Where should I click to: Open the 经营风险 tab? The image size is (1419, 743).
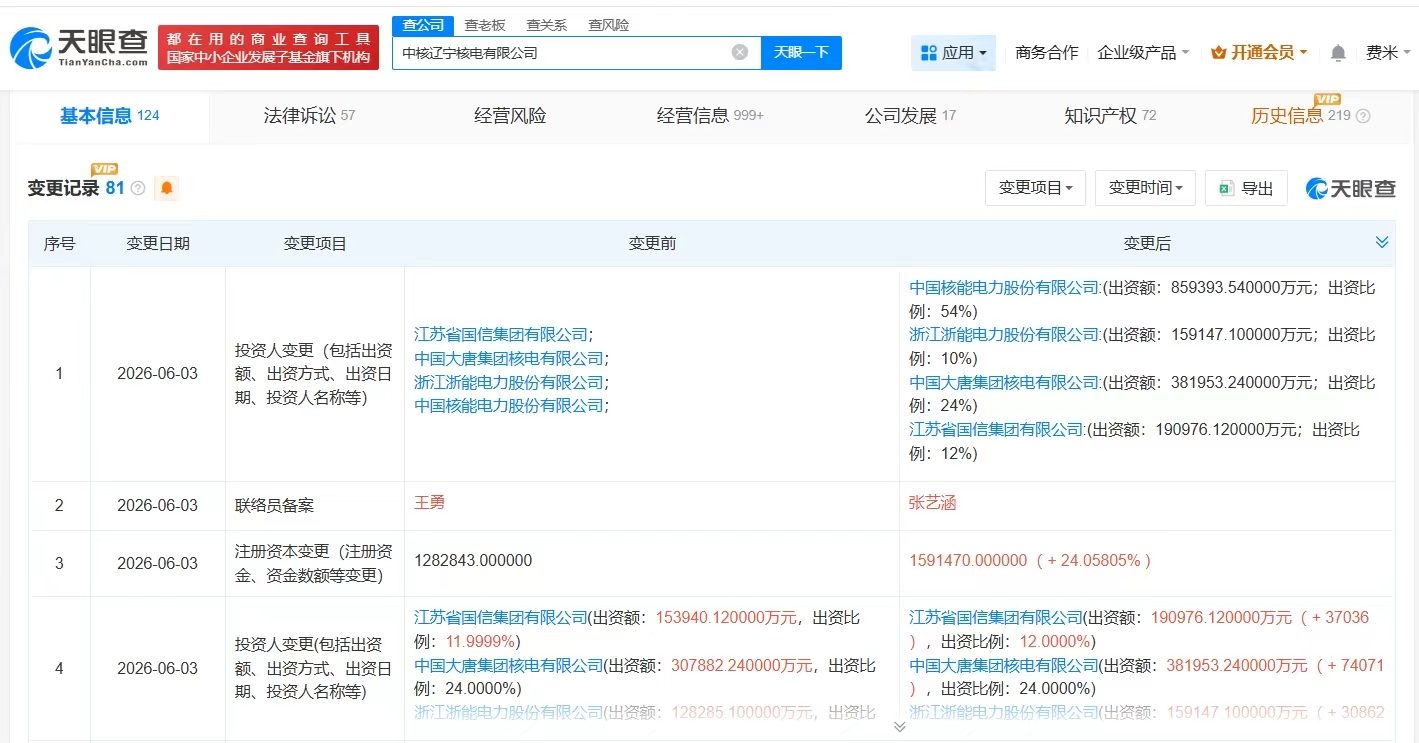coord(510,116)
